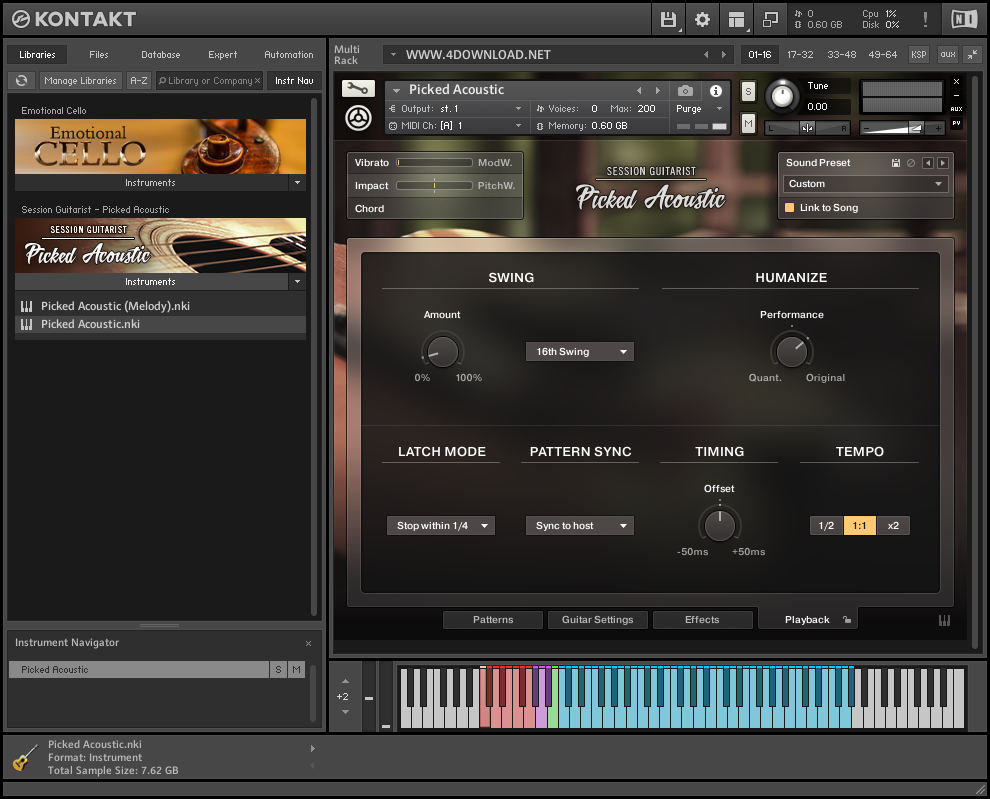Click the keyboard icon beside the Playback tab
990x799 pixels.
[945, 620]
